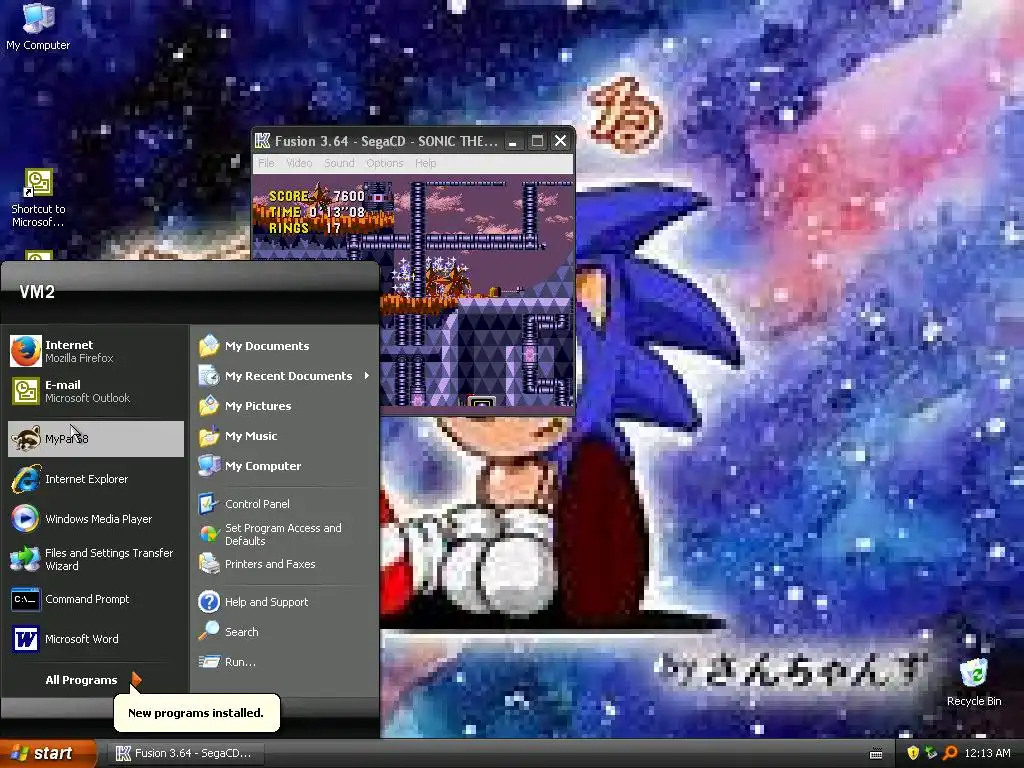Screen dimensions: 1024x768
Task: Maximize the Fusion window
Action: 537,141
